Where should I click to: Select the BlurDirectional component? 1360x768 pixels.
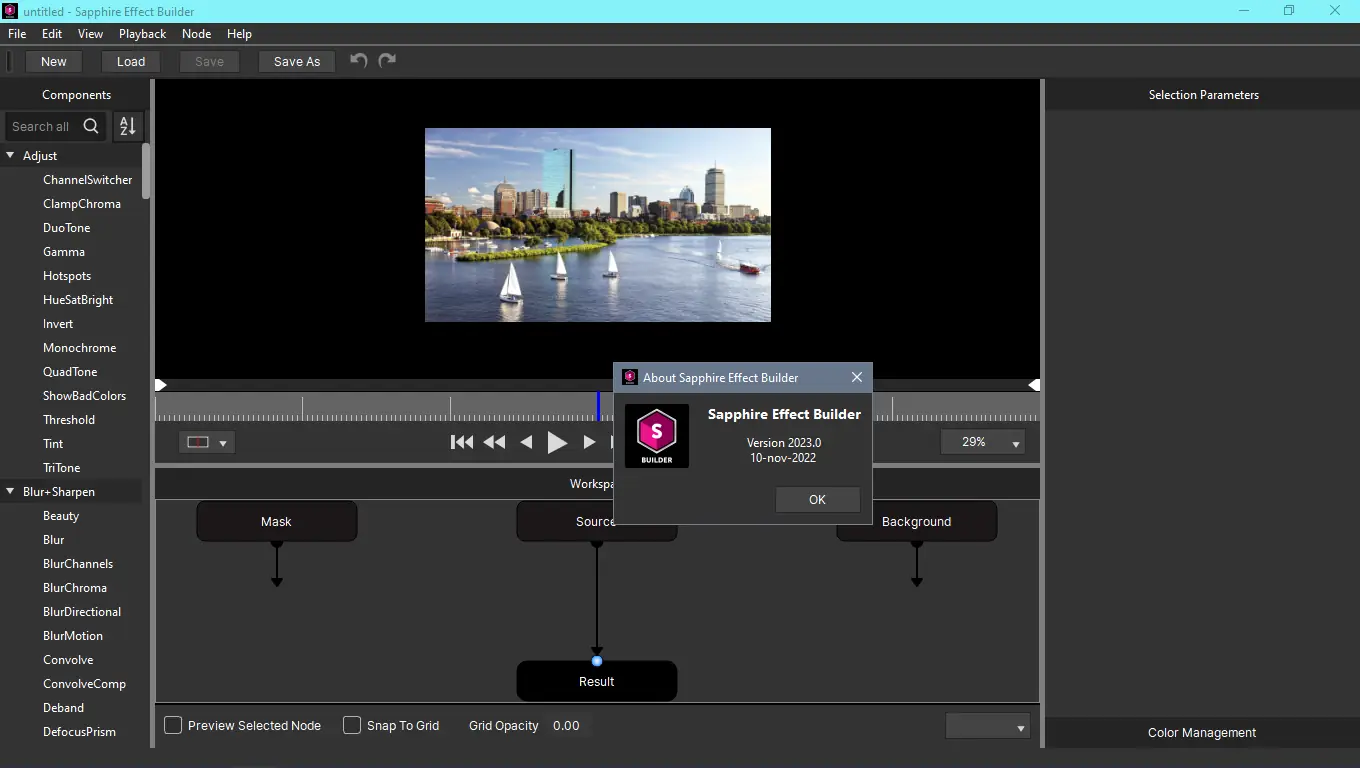[x=82, y=612]
